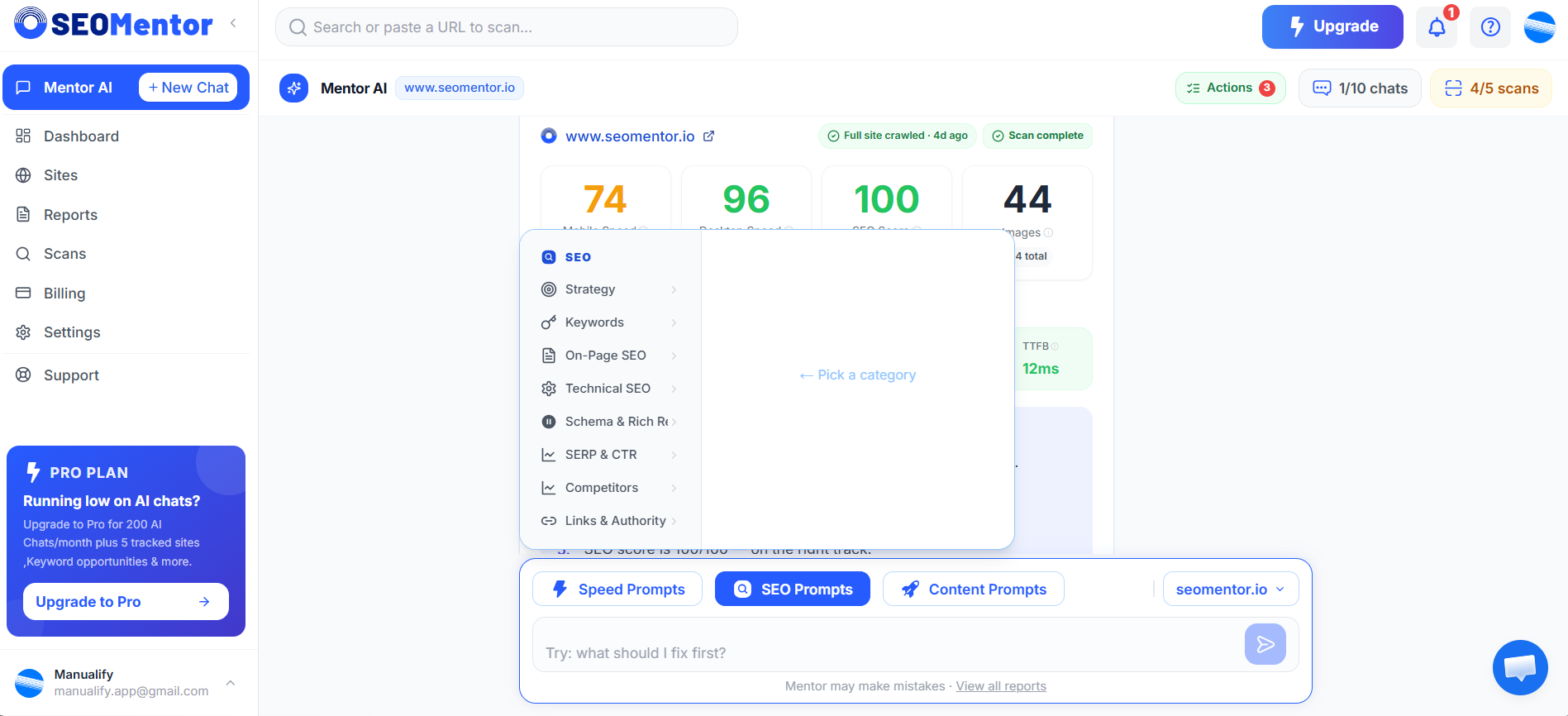Start a New Chat
Screen dimensions: 1568x716
[188, 88]
